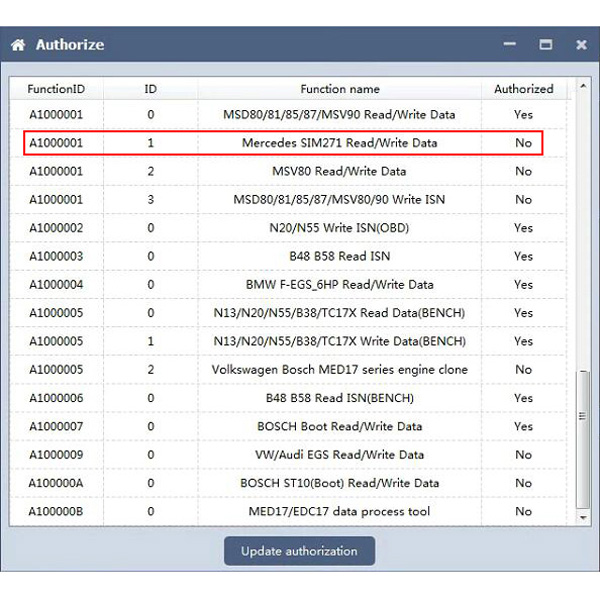
Task: Select BOSCH Boot Read/Write Data row
Action: (288, 426)
